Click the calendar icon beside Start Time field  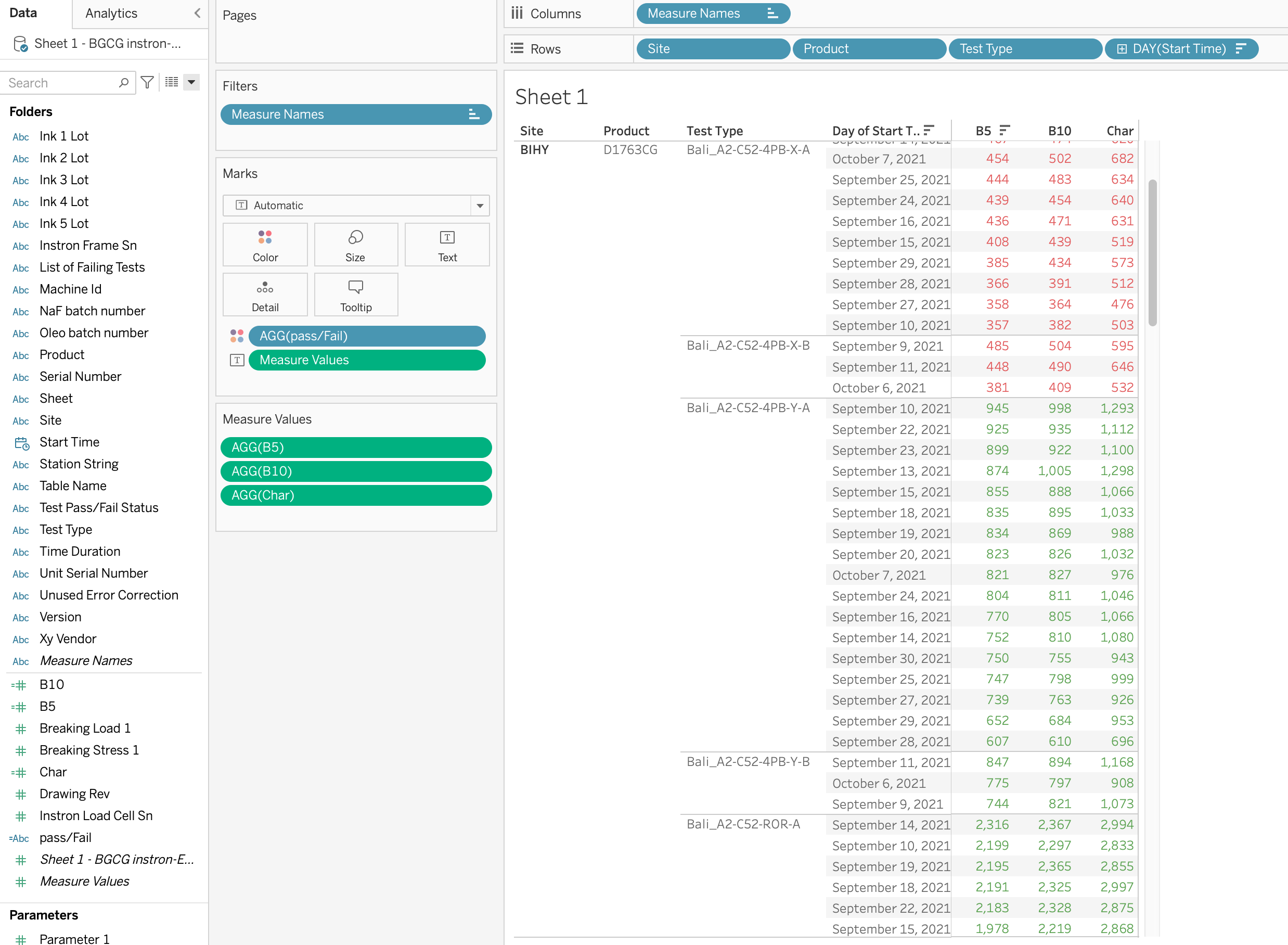[21, 443]
